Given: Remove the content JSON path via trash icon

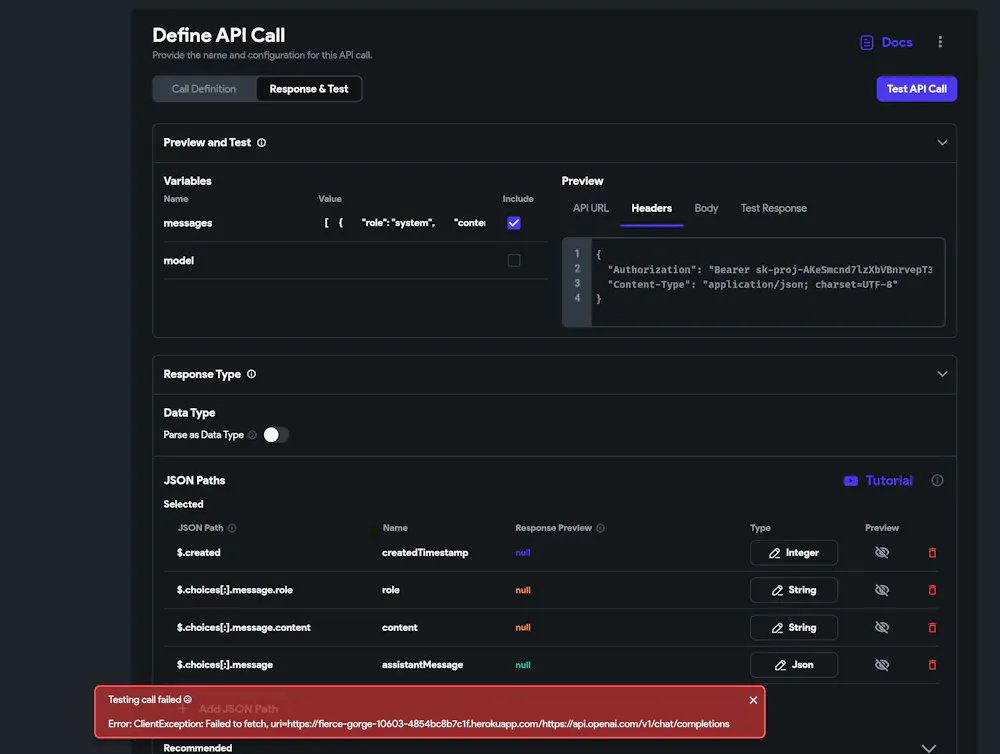Looking at the screenshot, I should click(932, 628).
